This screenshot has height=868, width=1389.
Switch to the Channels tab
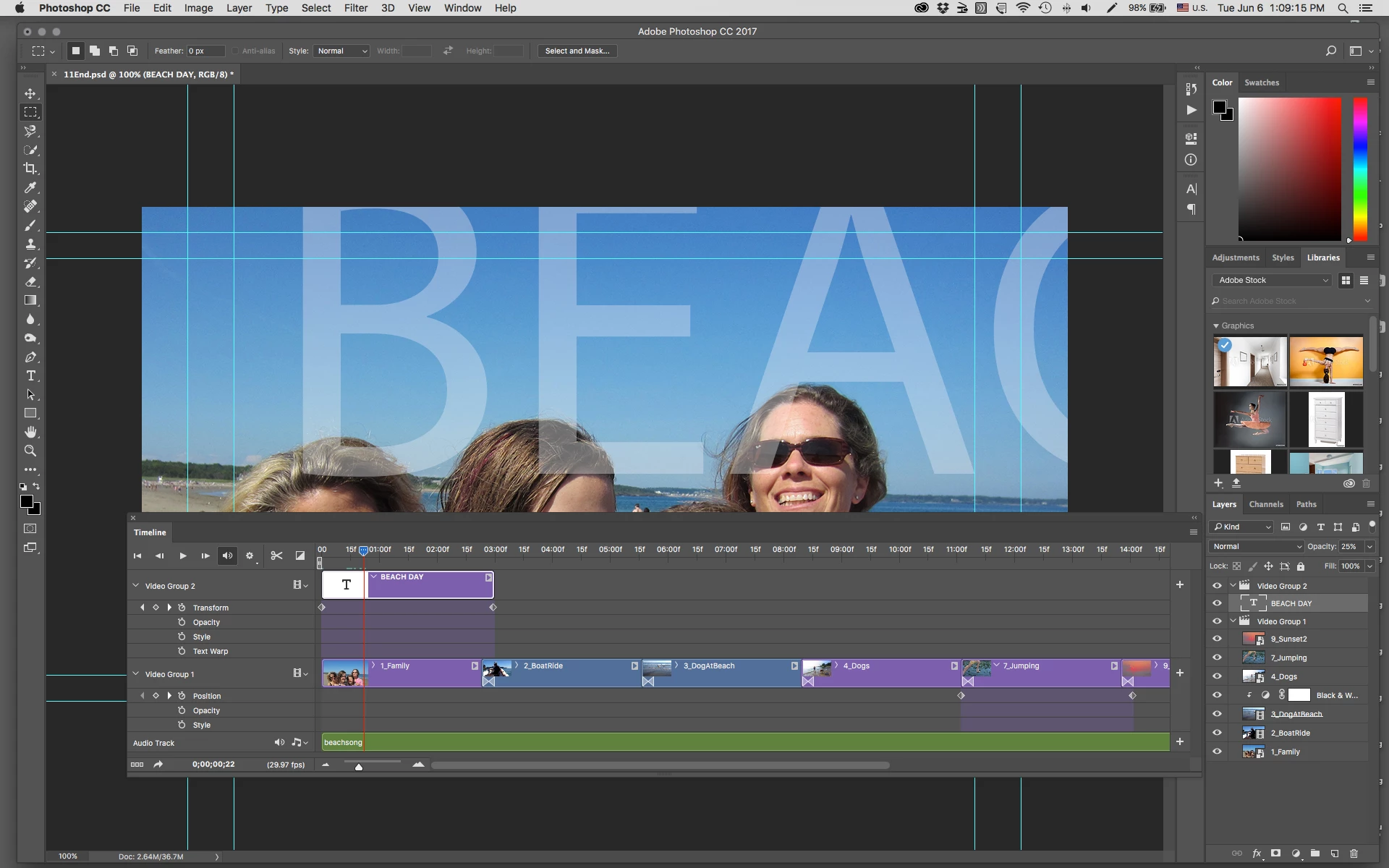(1265, 504)
